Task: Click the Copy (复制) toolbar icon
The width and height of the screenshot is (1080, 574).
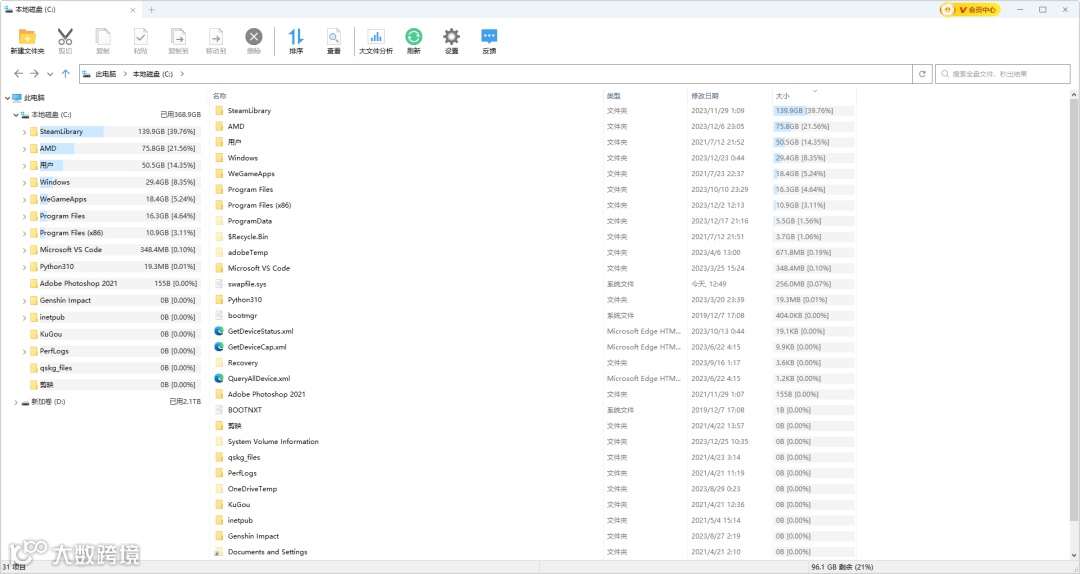Action: pyautogui.click(x=103, y=37)
